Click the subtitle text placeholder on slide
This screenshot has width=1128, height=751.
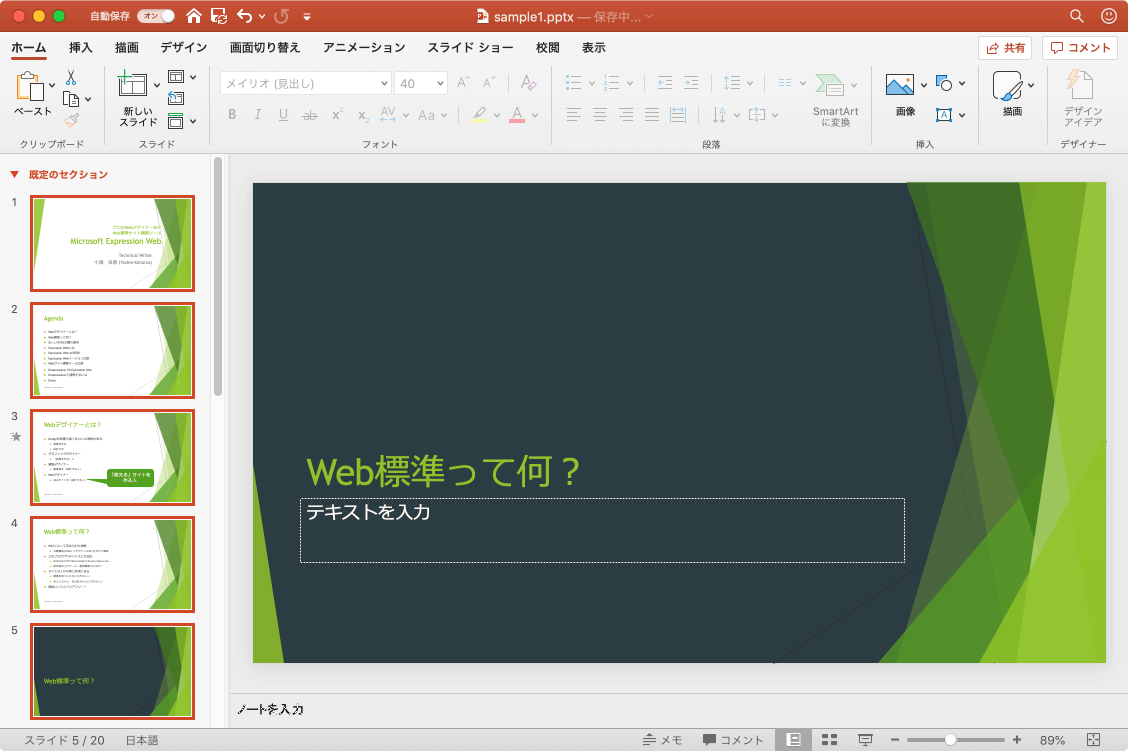point(602,530)
